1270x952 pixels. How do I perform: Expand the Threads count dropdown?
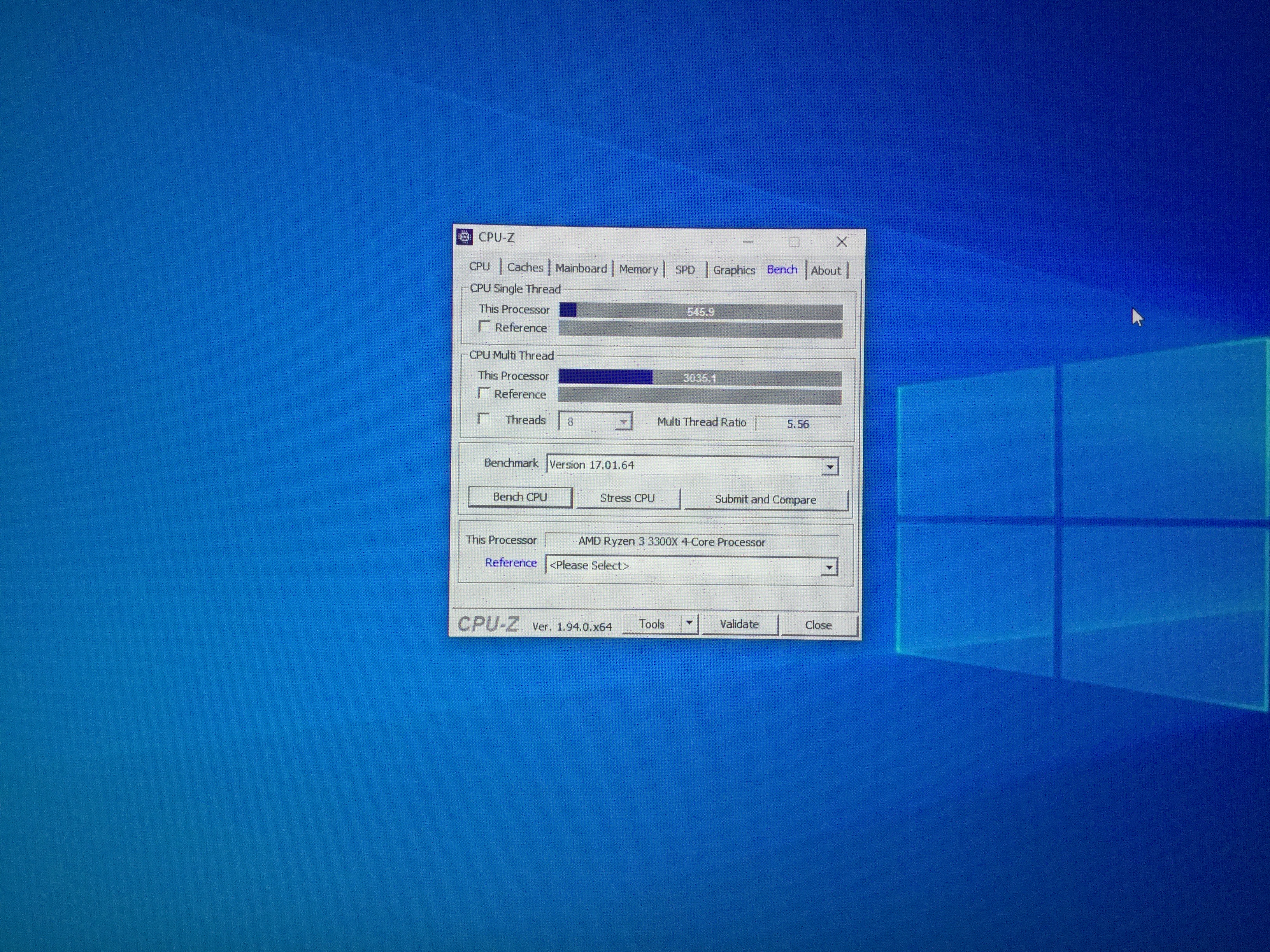click(623, 422)
